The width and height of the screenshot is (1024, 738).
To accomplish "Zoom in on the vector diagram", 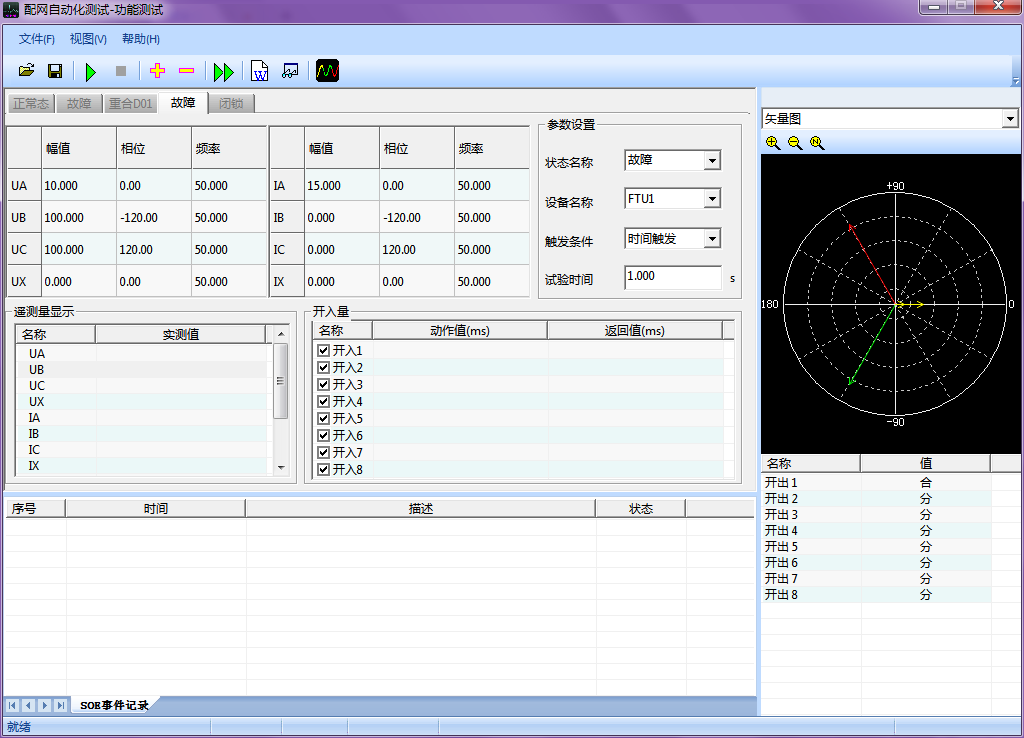I will tap(773, 143).
